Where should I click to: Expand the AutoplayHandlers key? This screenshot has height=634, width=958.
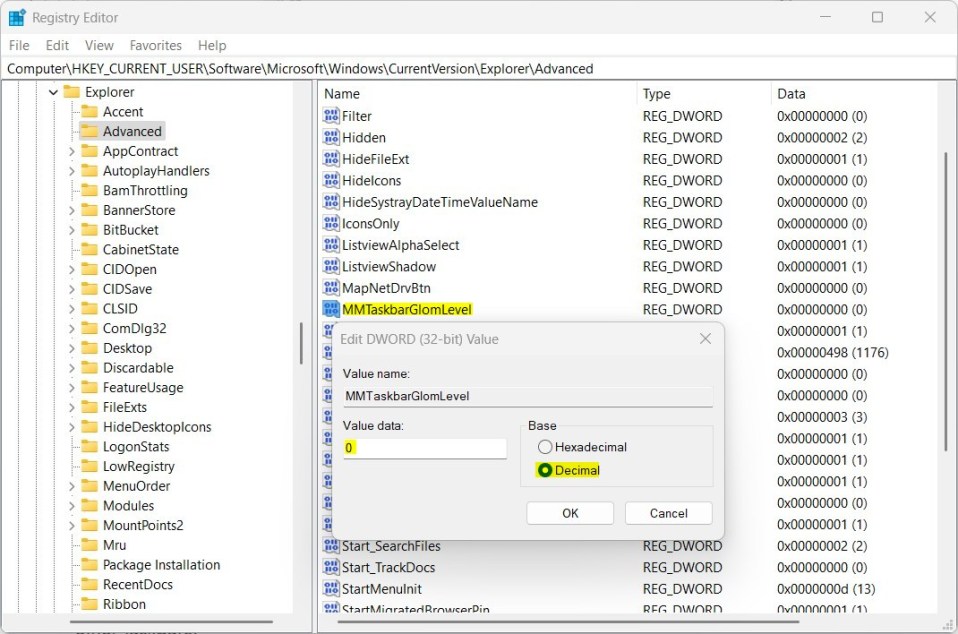[71, 171]
